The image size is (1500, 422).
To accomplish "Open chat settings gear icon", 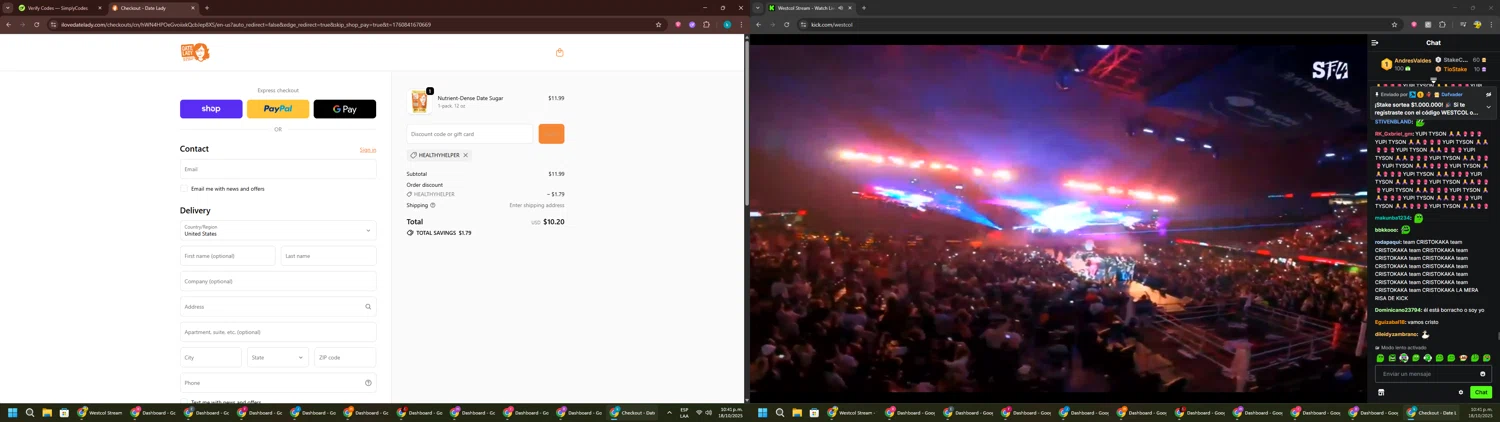I will 1461,393.
